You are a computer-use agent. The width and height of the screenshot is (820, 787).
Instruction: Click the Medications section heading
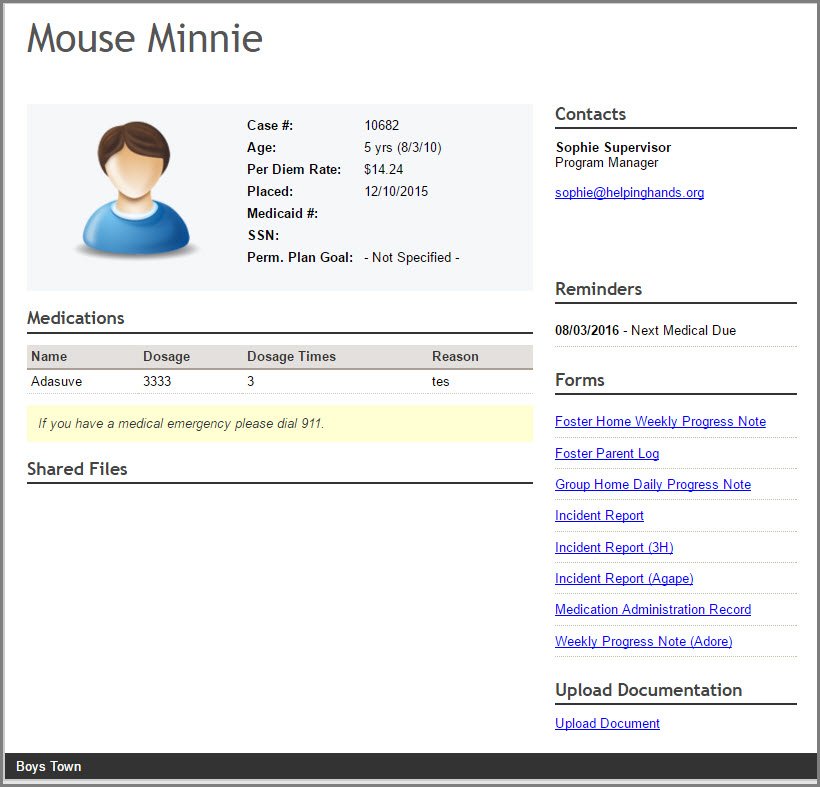click(x=76, y=318)
